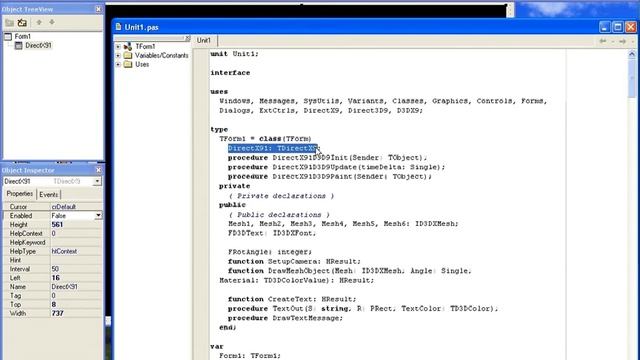Click the DirectX91D3D9Paint procedure declaration line
Screen dimensions: 640x360
[x=330, y=176]
